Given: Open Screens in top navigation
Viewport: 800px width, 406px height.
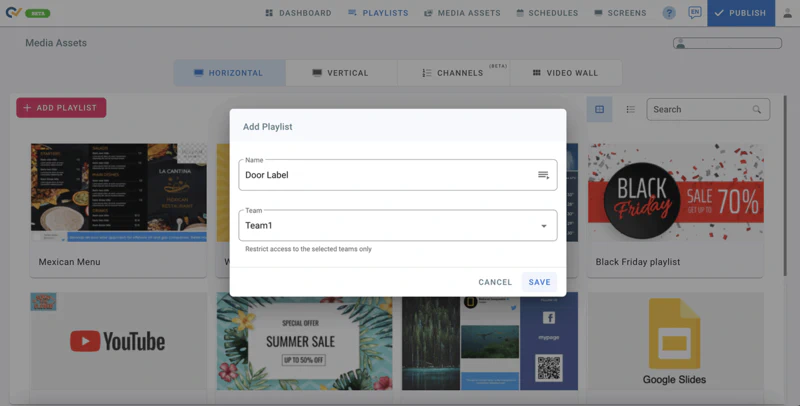Looking at the screenshot, I should pos(620,13).
